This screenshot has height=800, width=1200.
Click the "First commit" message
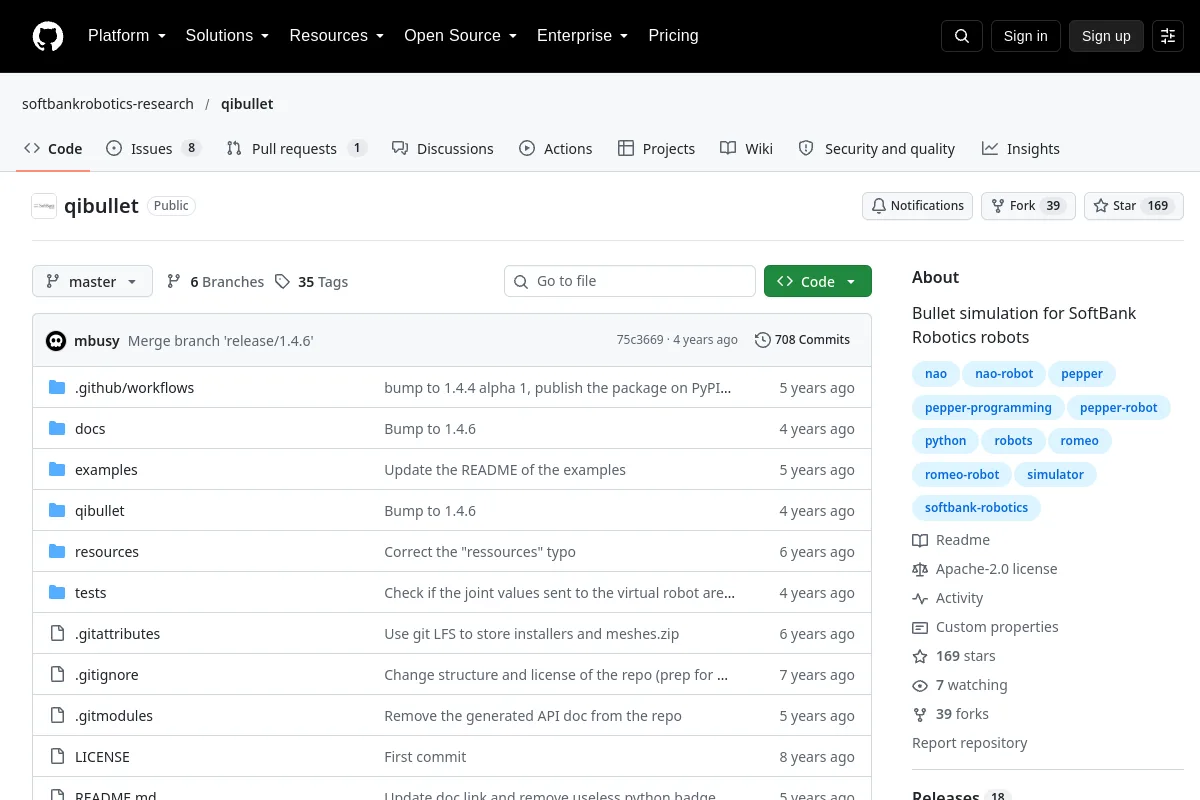click(425, 757)
